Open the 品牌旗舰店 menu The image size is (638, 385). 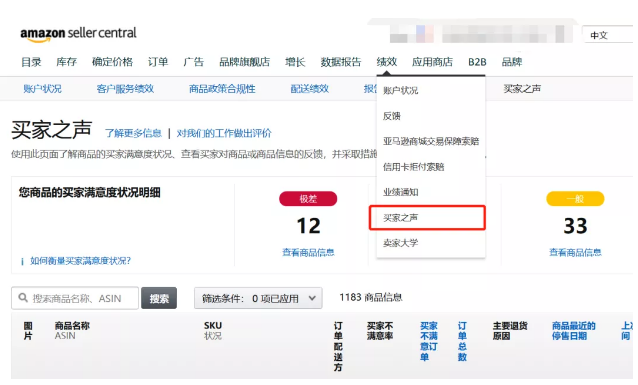245,62
